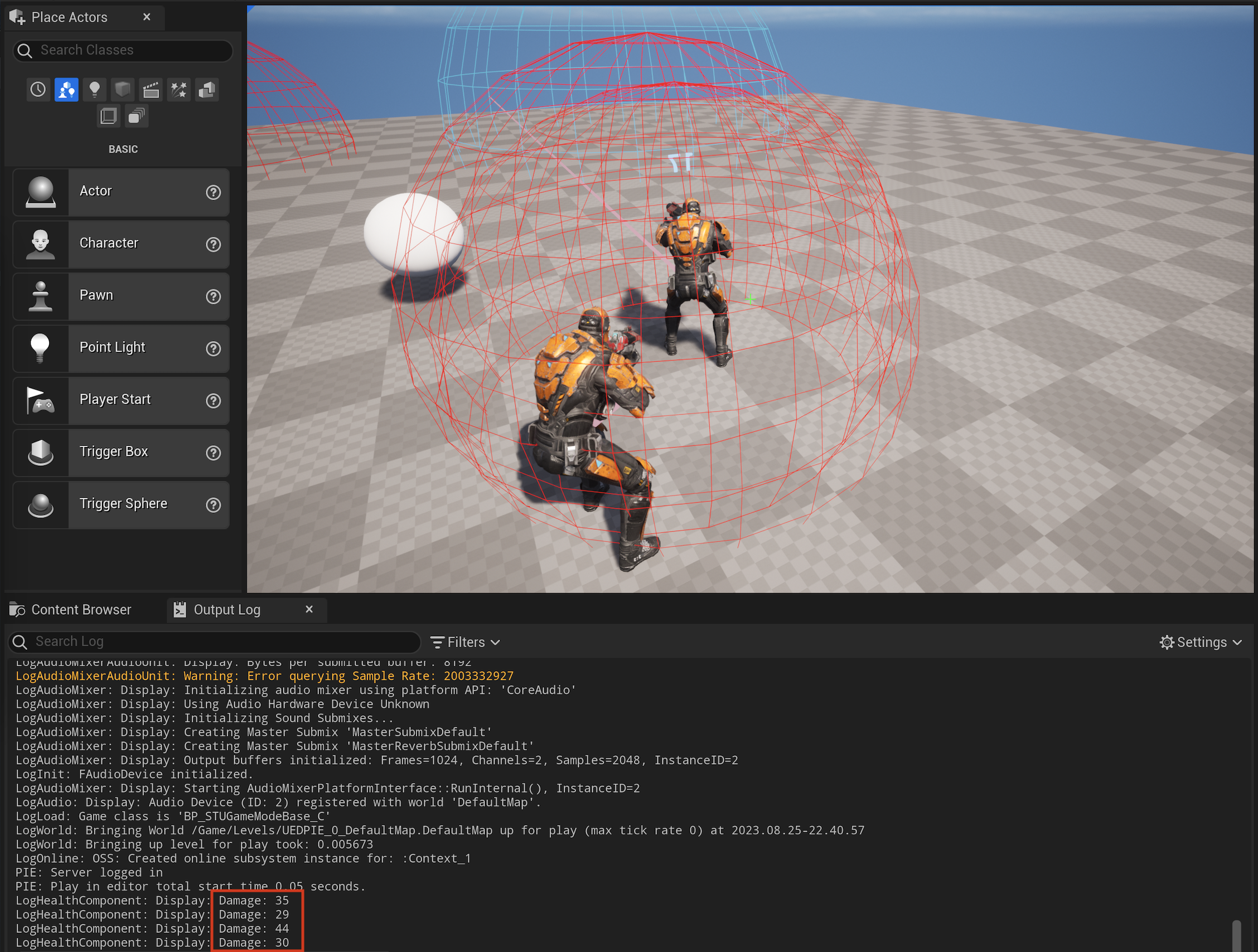Close the Place Actors tab
Image resolution: width=1258 pixels, height=952 pixels.
(147, 17)
